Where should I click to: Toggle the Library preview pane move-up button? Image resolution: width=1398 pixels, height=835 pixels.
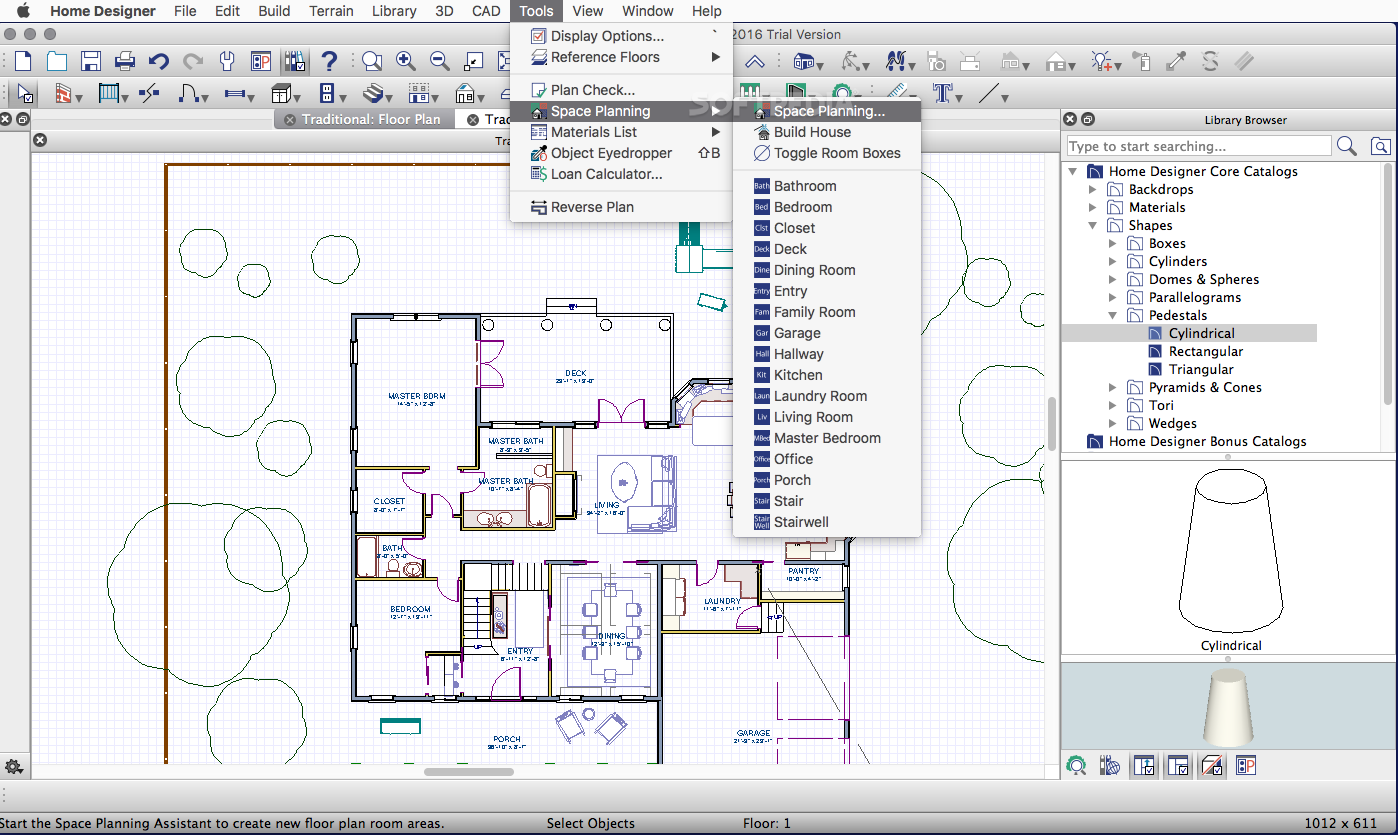point(1144,766)
